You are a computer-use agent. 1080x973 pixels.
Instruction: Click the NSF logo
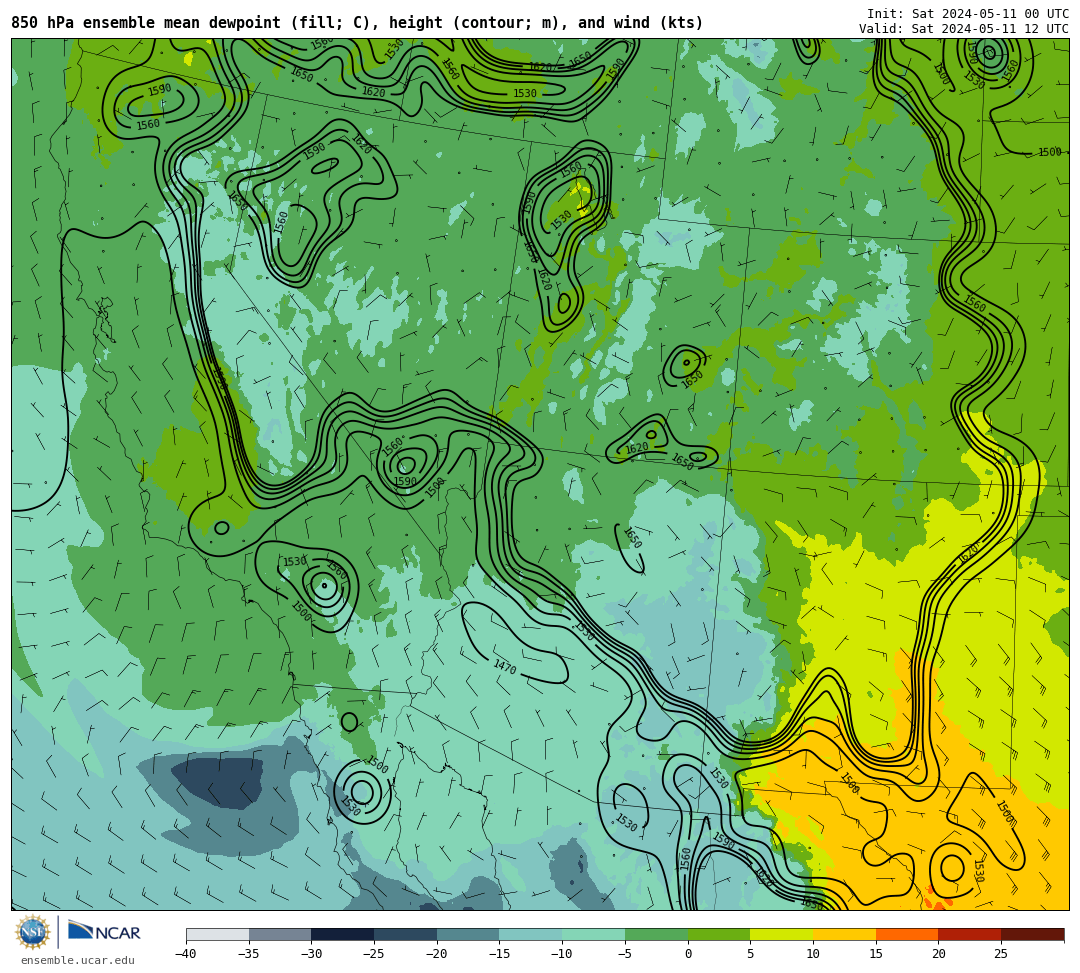(x=33, y=932)
